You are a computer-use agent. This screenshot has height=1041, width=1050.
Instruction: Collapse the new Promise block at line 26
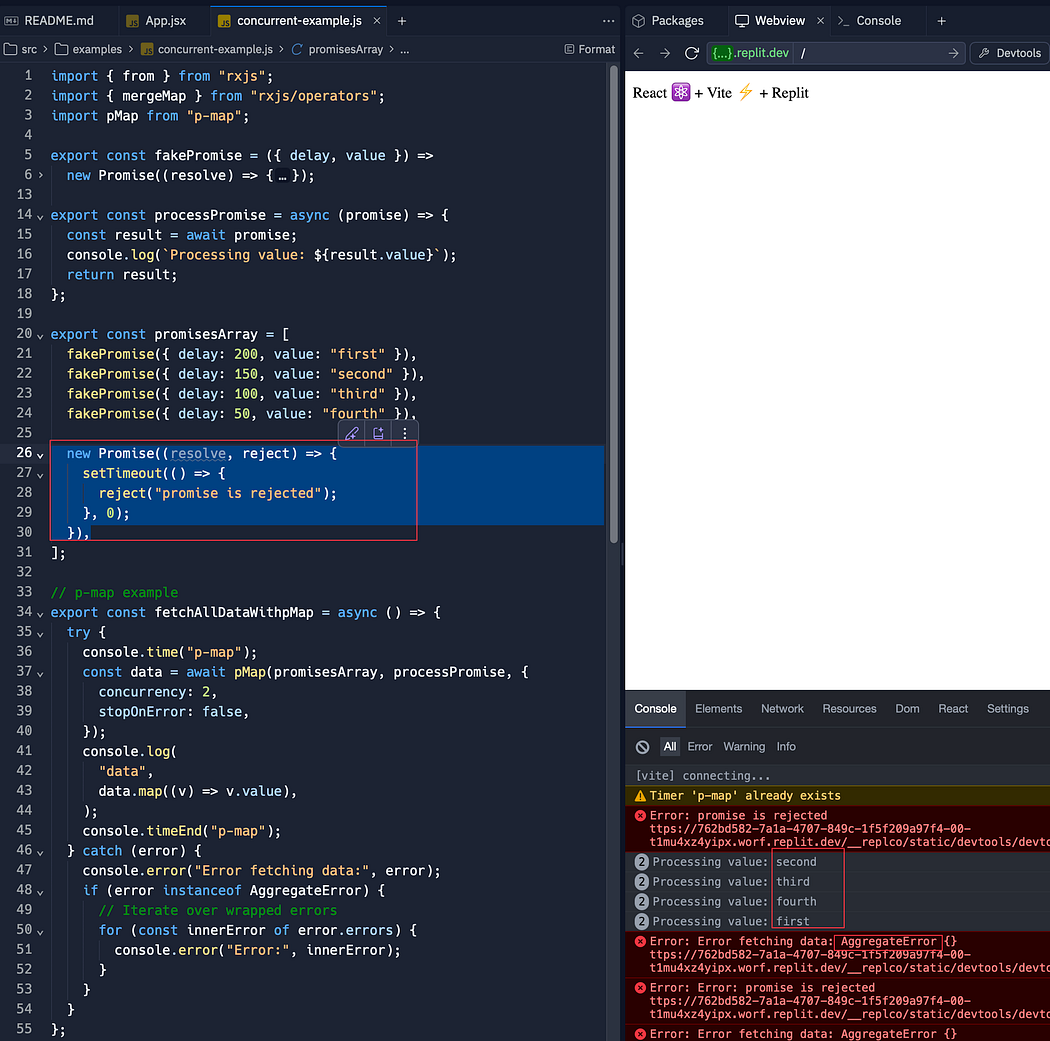click(x=40, y=455)
